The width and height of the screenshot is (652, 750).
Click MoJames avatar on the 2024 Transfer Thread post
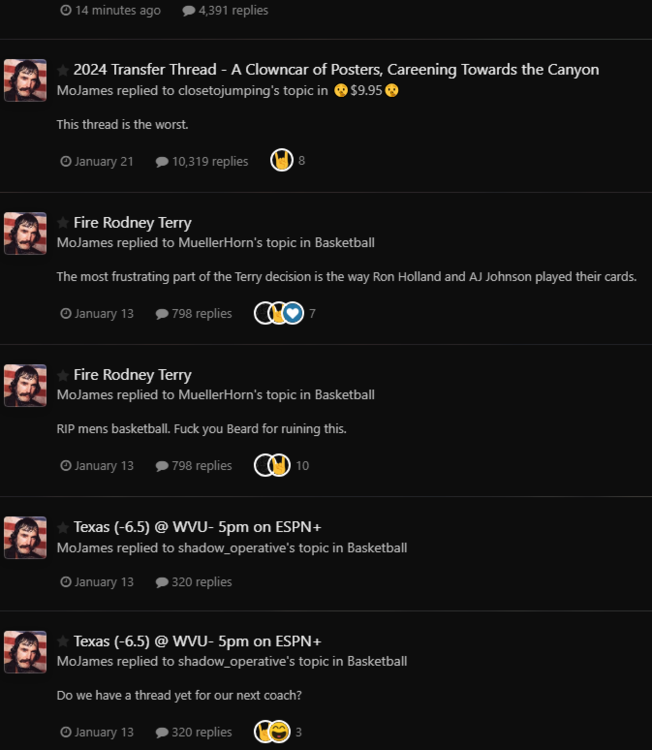tap(25, 80)
